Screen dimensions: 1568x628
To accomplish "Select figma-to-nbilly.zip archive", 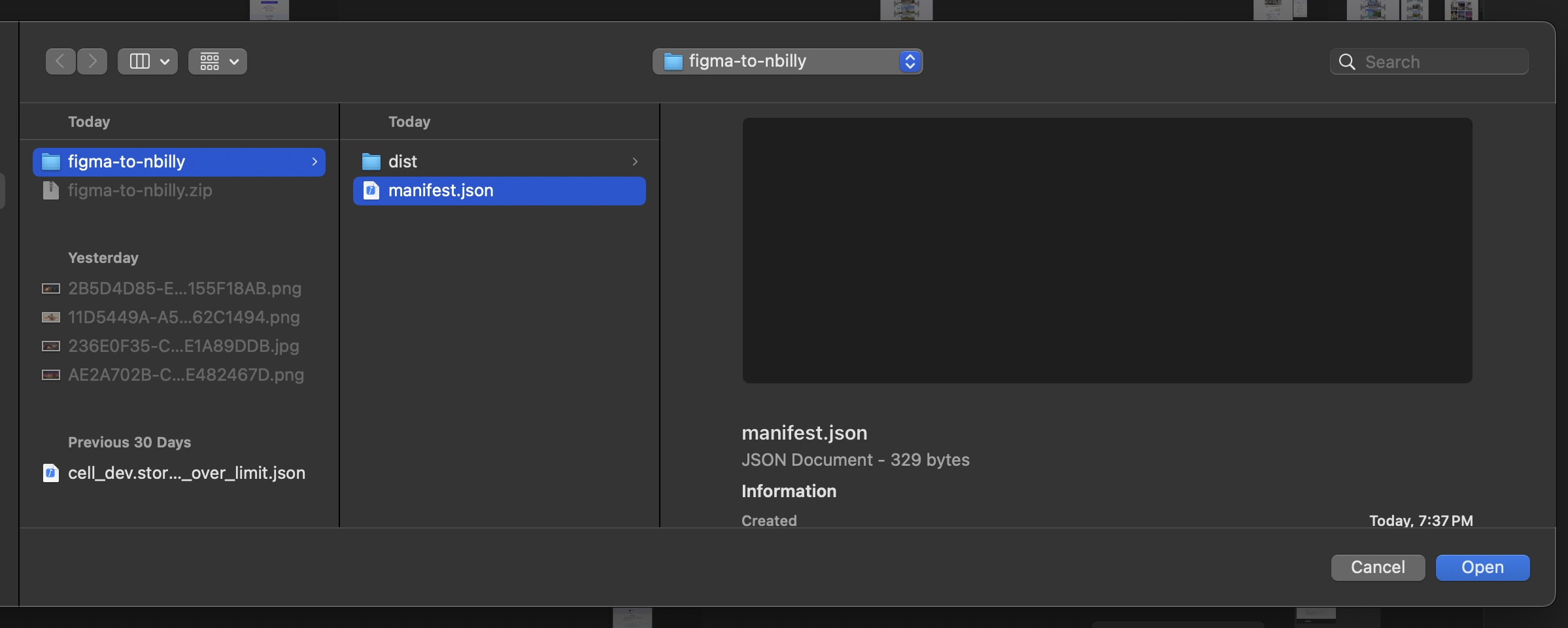I will coord(139,190).
